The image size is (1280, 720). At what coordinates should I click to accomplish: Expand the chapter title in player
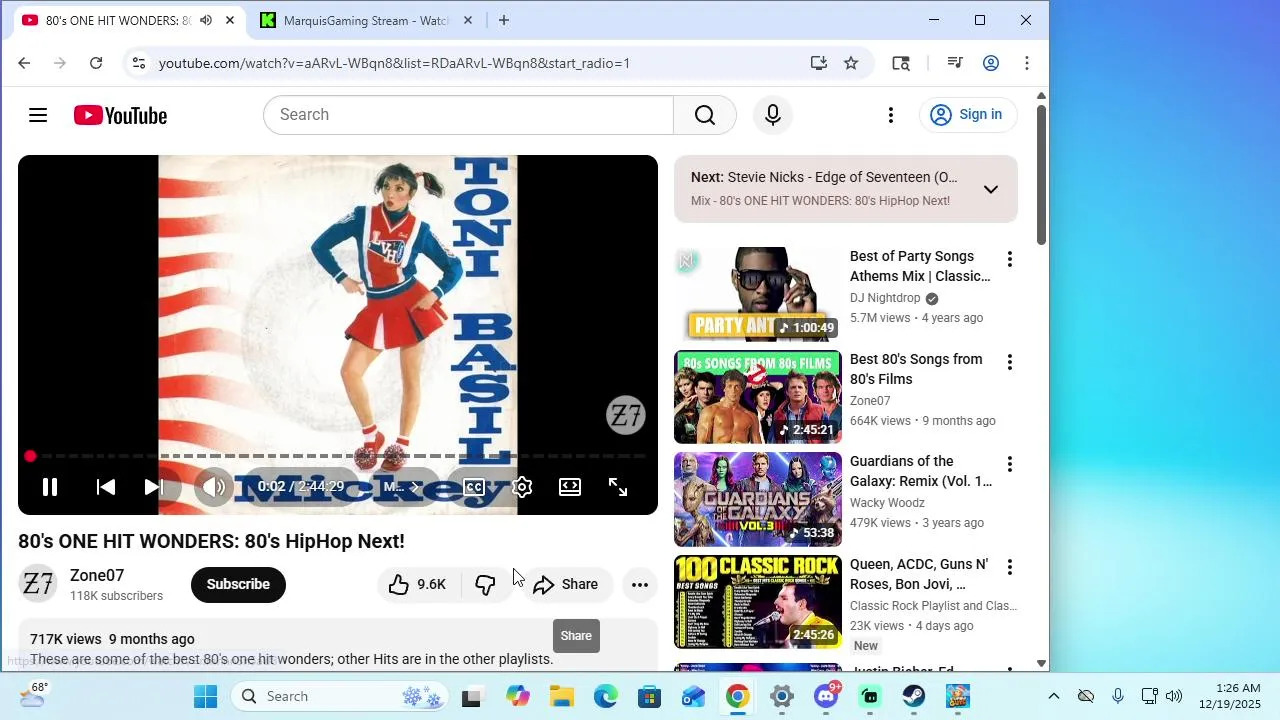point(401,487)
